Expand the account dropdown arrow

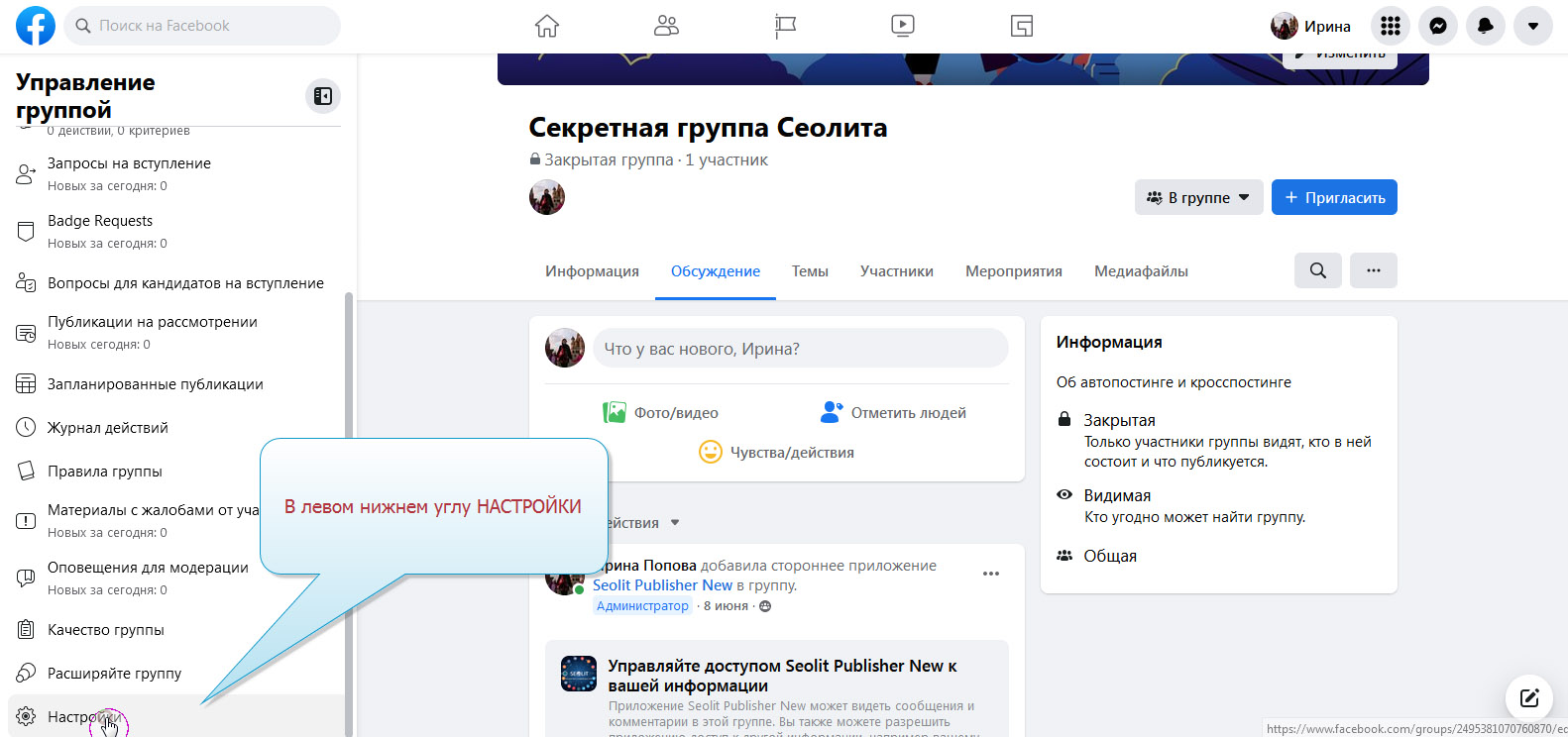[1532, 26]
